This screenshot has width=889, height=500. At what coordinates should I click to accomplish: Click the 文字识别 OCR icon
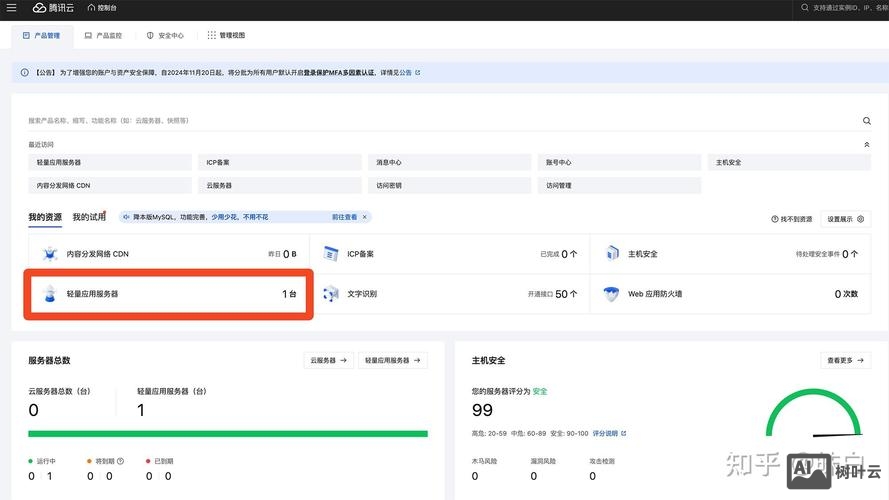[x=331, y=294]
